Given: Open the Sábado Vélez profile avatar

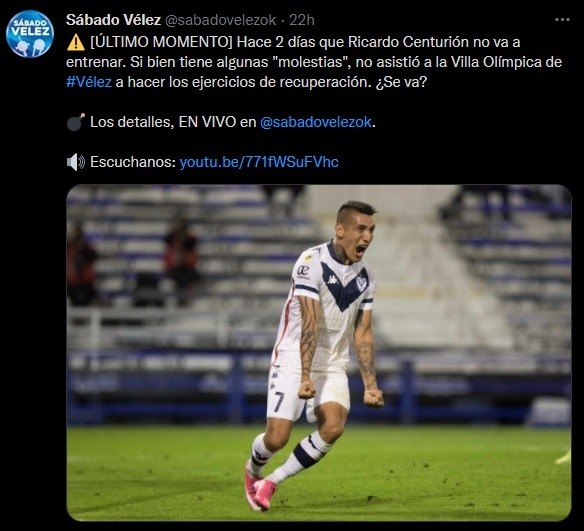Looking at the screenshot, I should click(x=30, y=34).
